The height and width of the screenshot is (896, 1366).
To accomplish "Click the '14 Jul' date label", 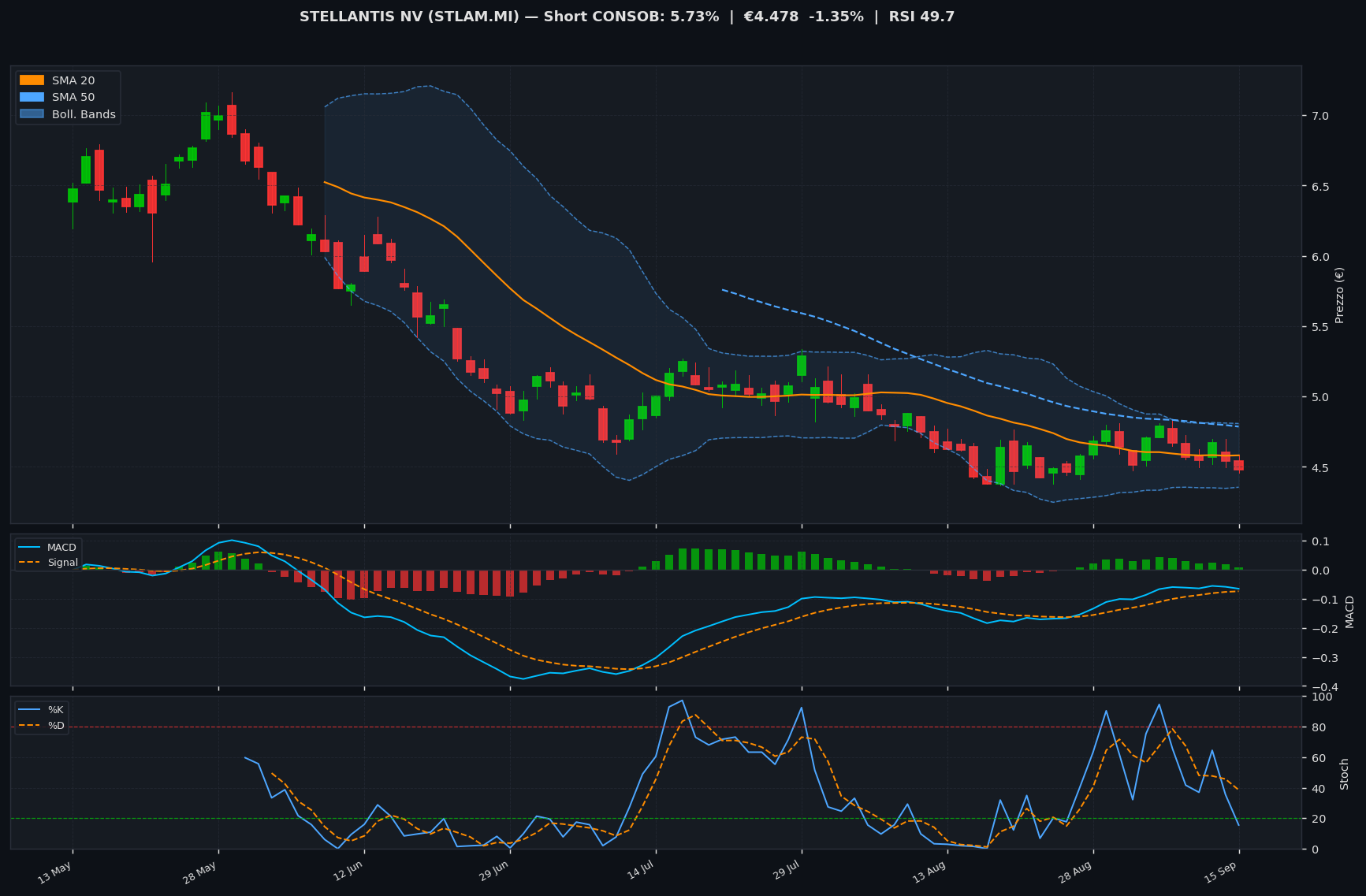I will (640, 872).
